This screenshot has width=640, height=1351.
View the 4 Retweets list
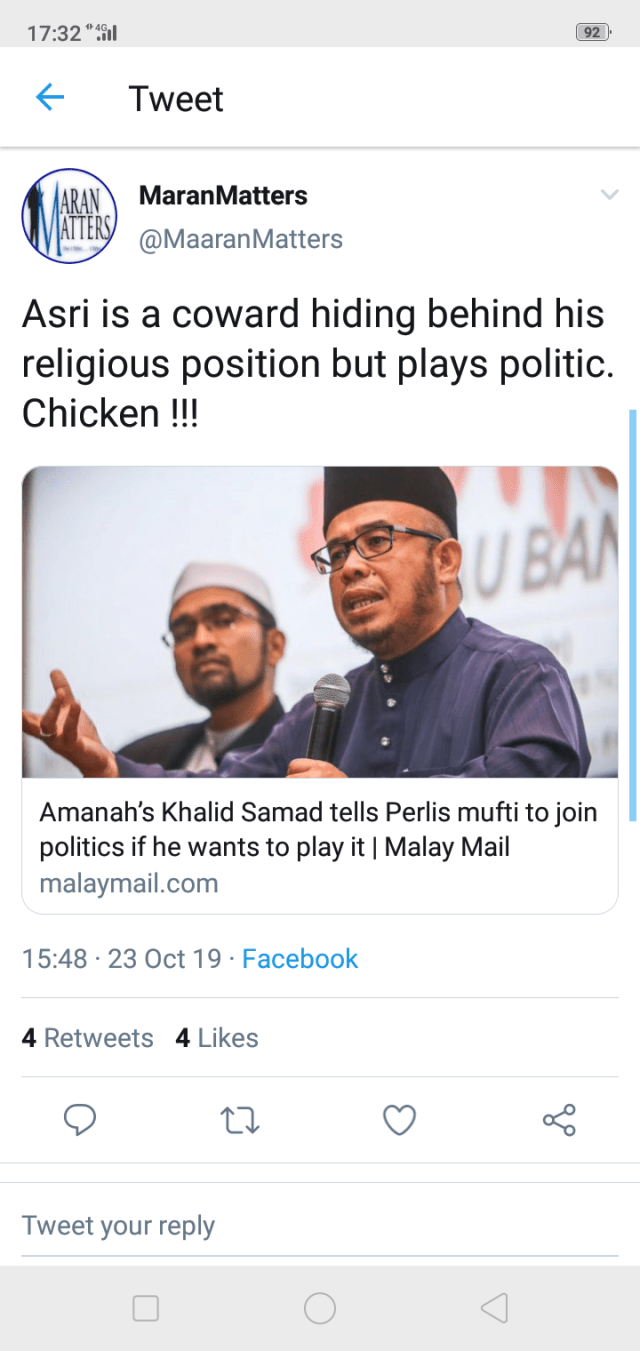click(x=88, y=1038)
